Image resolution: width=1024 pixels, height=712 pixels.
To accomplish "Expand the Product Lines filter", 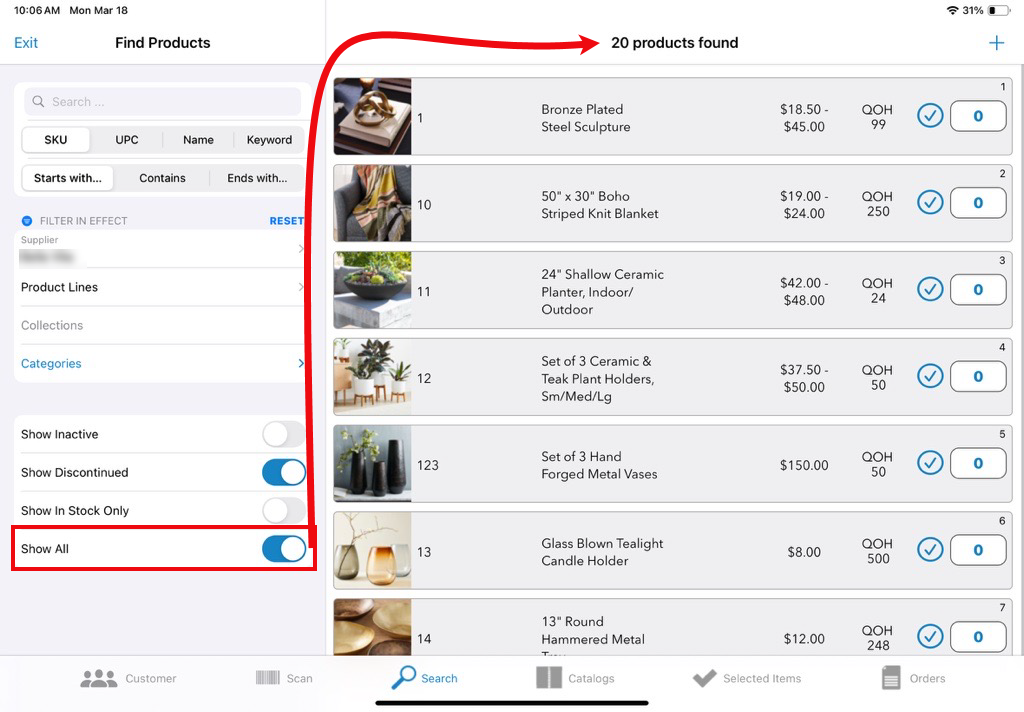I will coord(162,287).
